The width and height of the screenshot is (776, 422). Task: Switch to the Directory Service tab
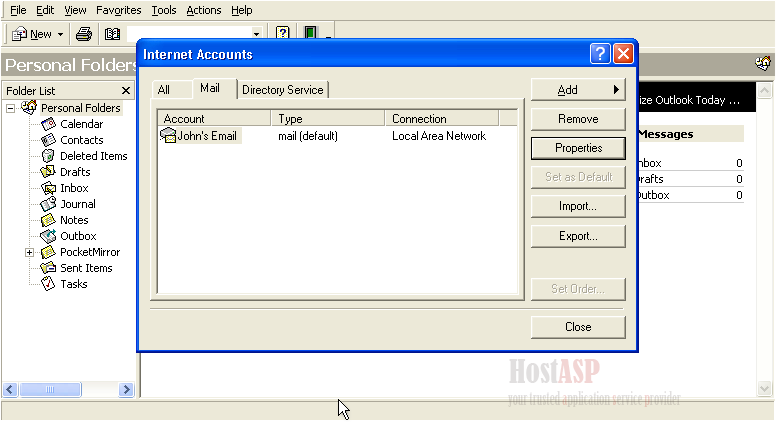283,90
